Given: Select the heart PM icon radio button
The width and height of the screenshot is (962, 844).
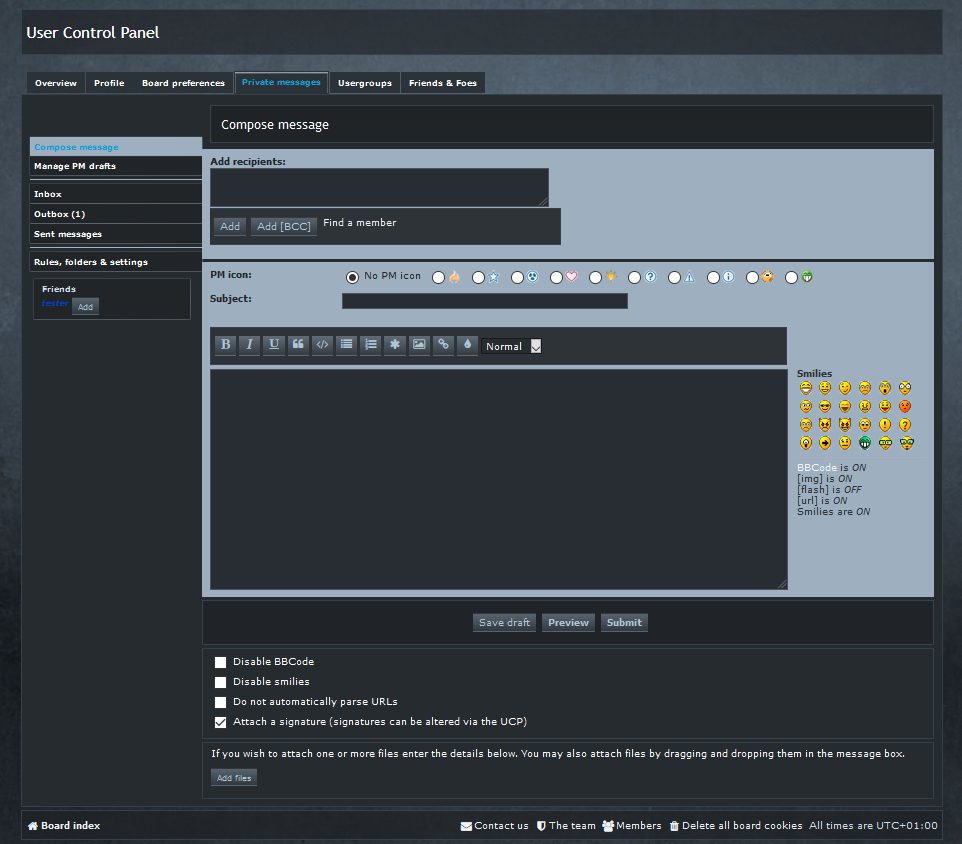Looking at the screenshot, I should 556,277.
